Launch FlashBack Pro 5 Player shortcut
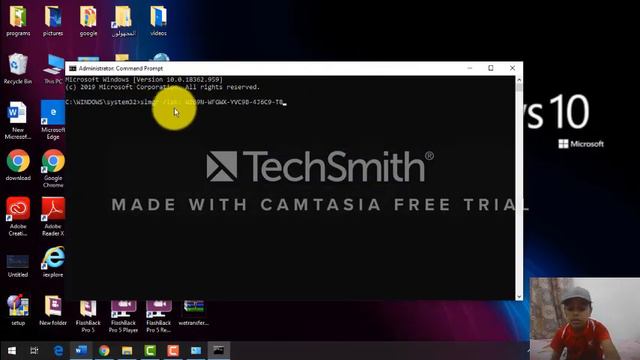 (123, 316)
